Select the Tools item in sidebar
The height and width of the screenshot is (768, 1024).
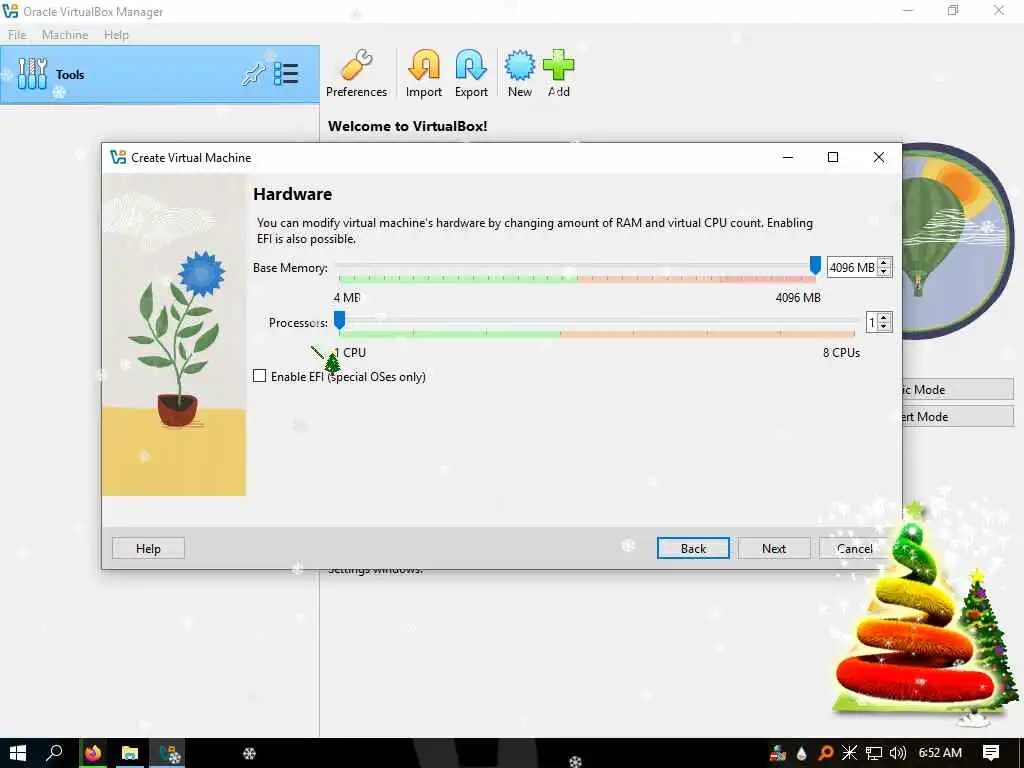click(x=160, y=74)
